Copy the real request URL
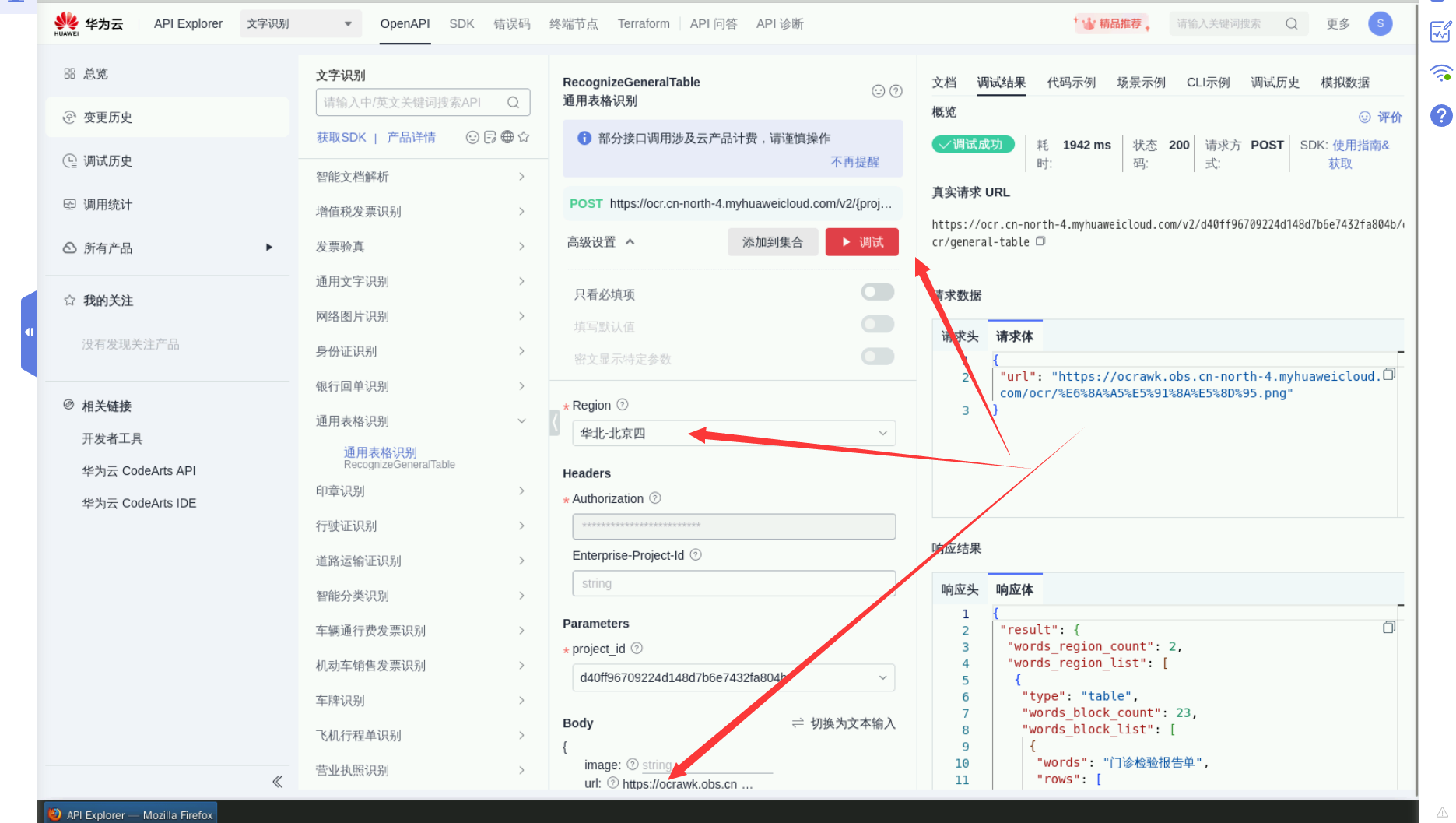The height and width of the screenshot is (823, 1456). click(1040, 241)
